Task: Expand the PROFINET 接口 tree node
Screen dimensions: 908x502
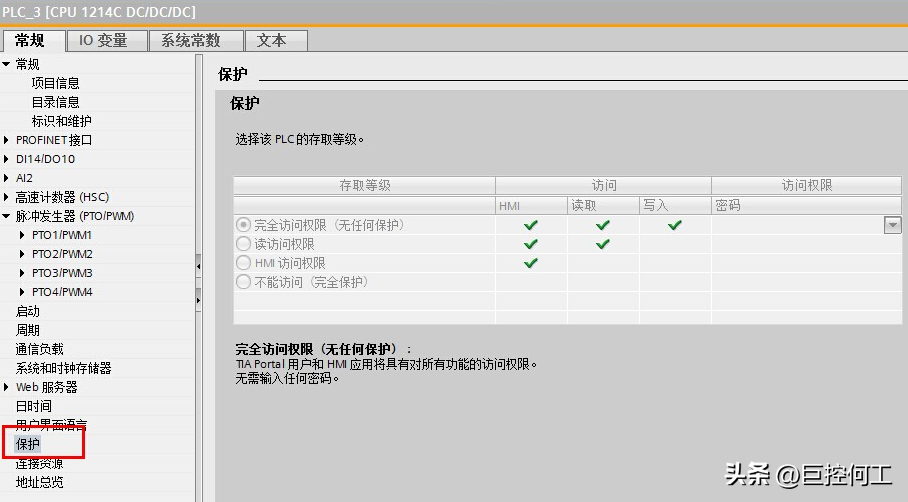Action: (x=6, y=140)
